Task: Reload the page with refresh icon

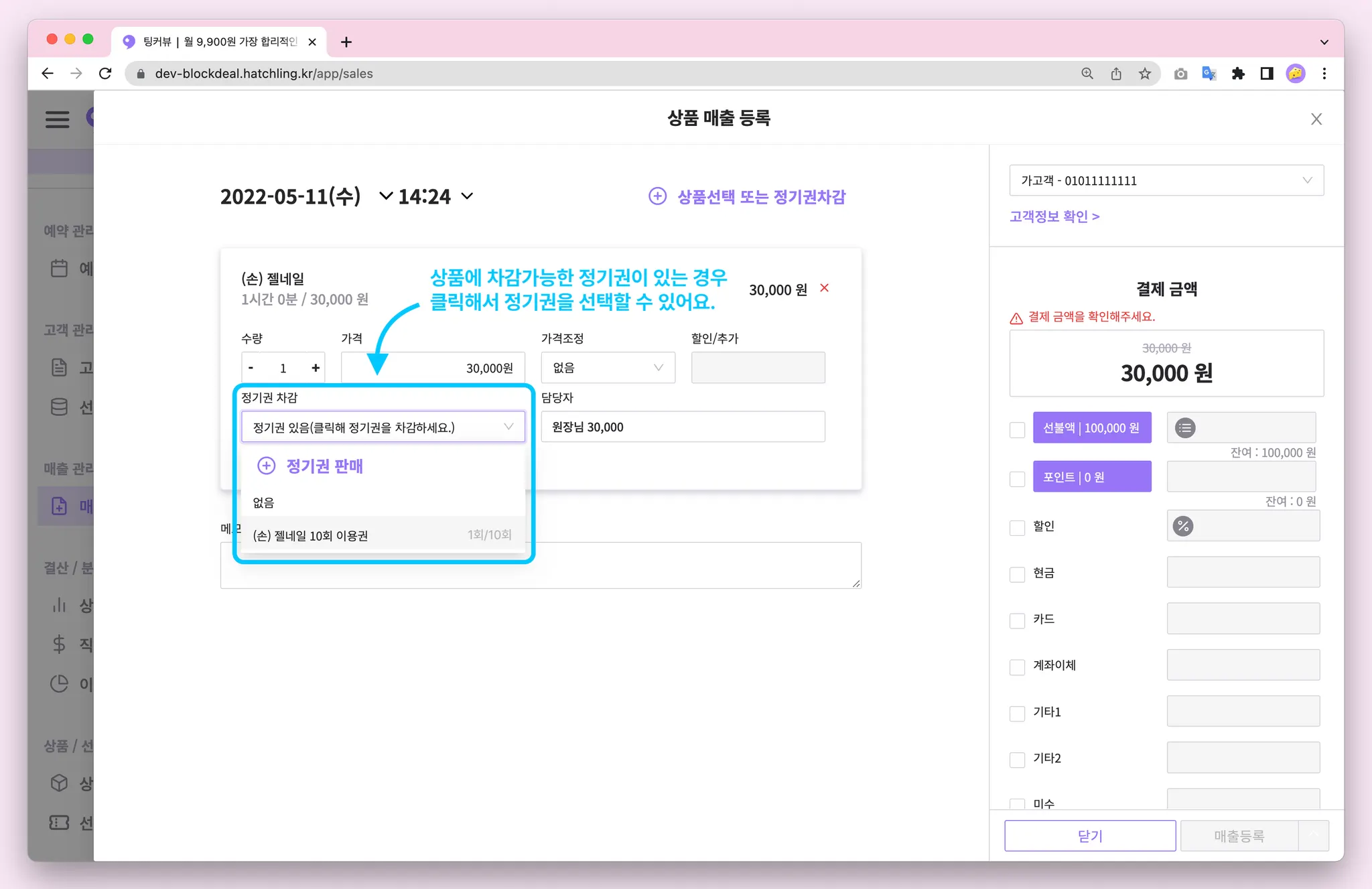Action: pyautogui.click(x=105, y=74)
